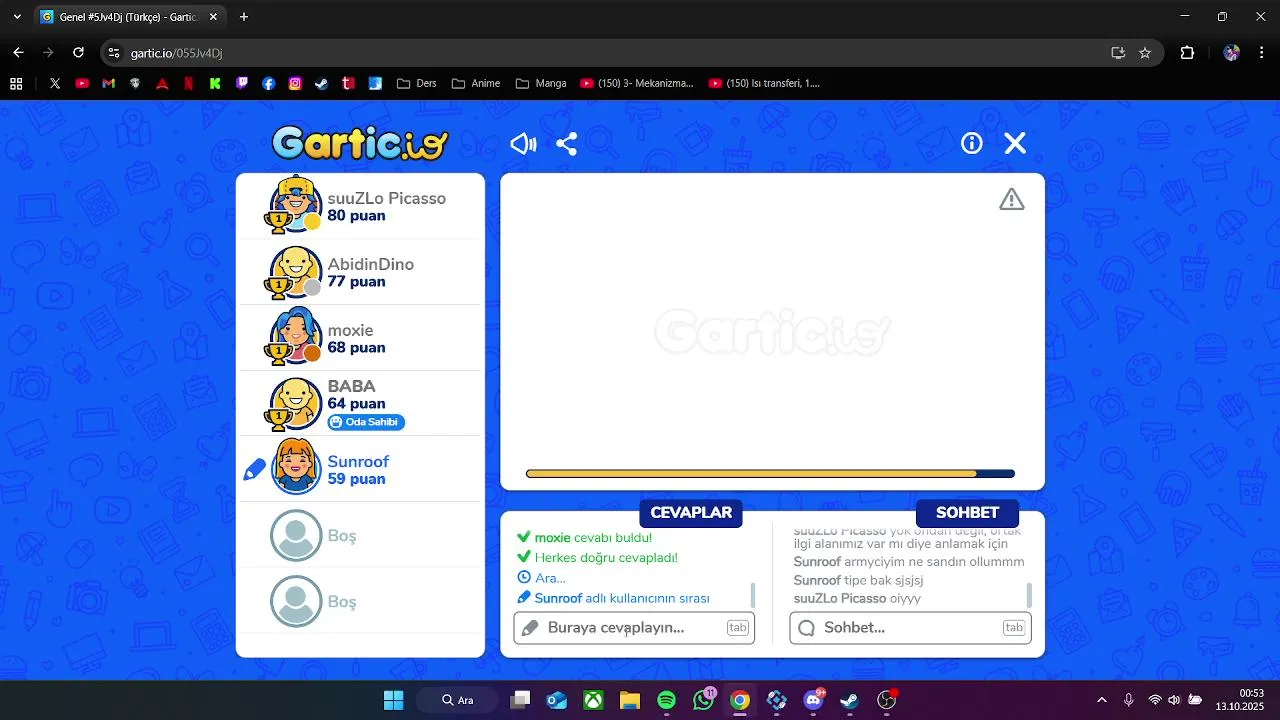The width and height of the screenshot is (1280, 720).
Task: Click the round timer progress bar
Action: [770, 474]
